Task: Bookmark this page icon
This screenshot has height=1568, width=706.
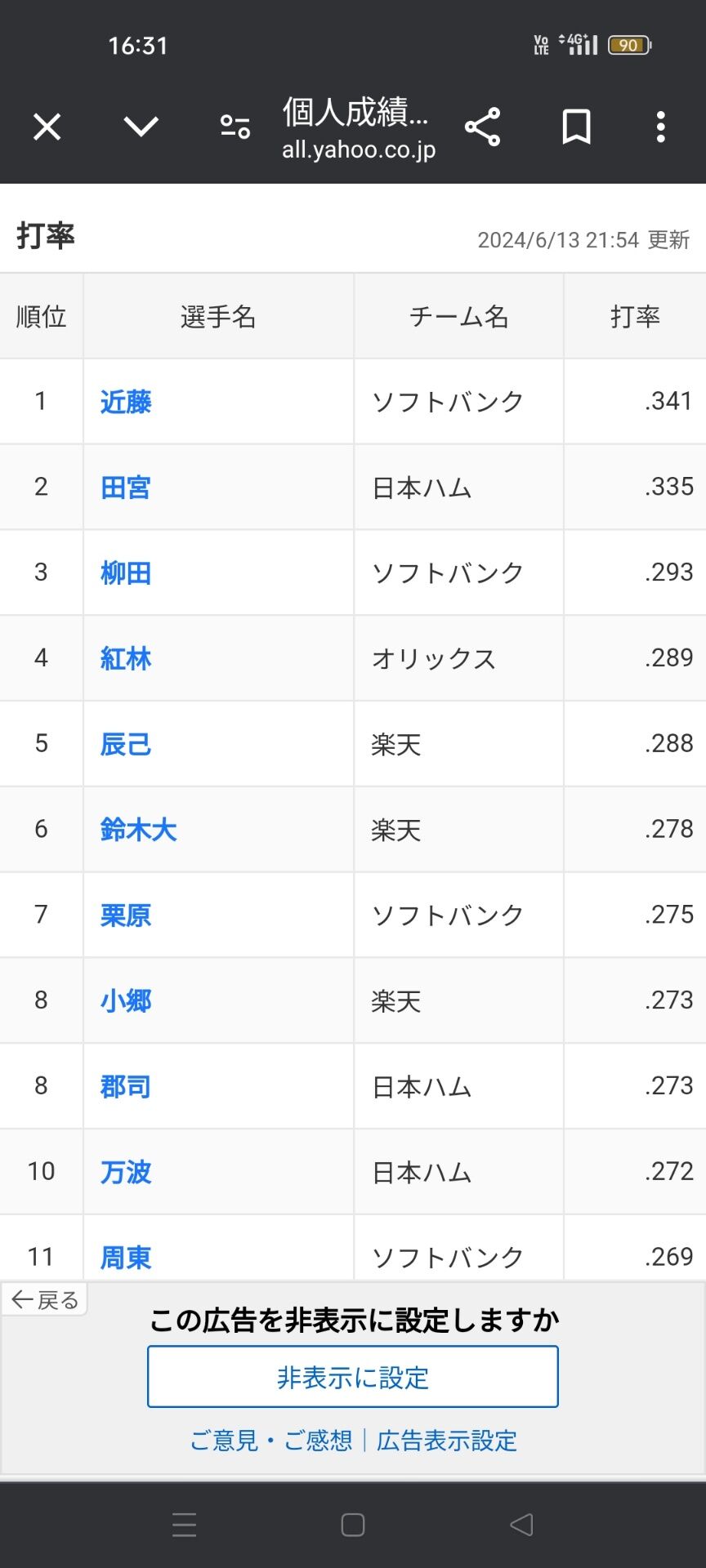Action: tap(576, 127)
